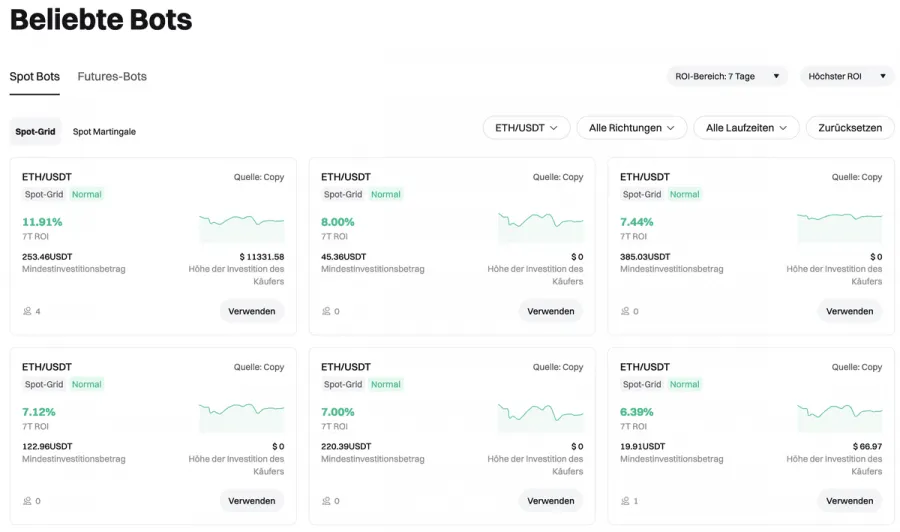The width and height of the screenshot is (900, 532).
Task: Click the 7.12% ROI value
Action: click(x=38, y=412)
